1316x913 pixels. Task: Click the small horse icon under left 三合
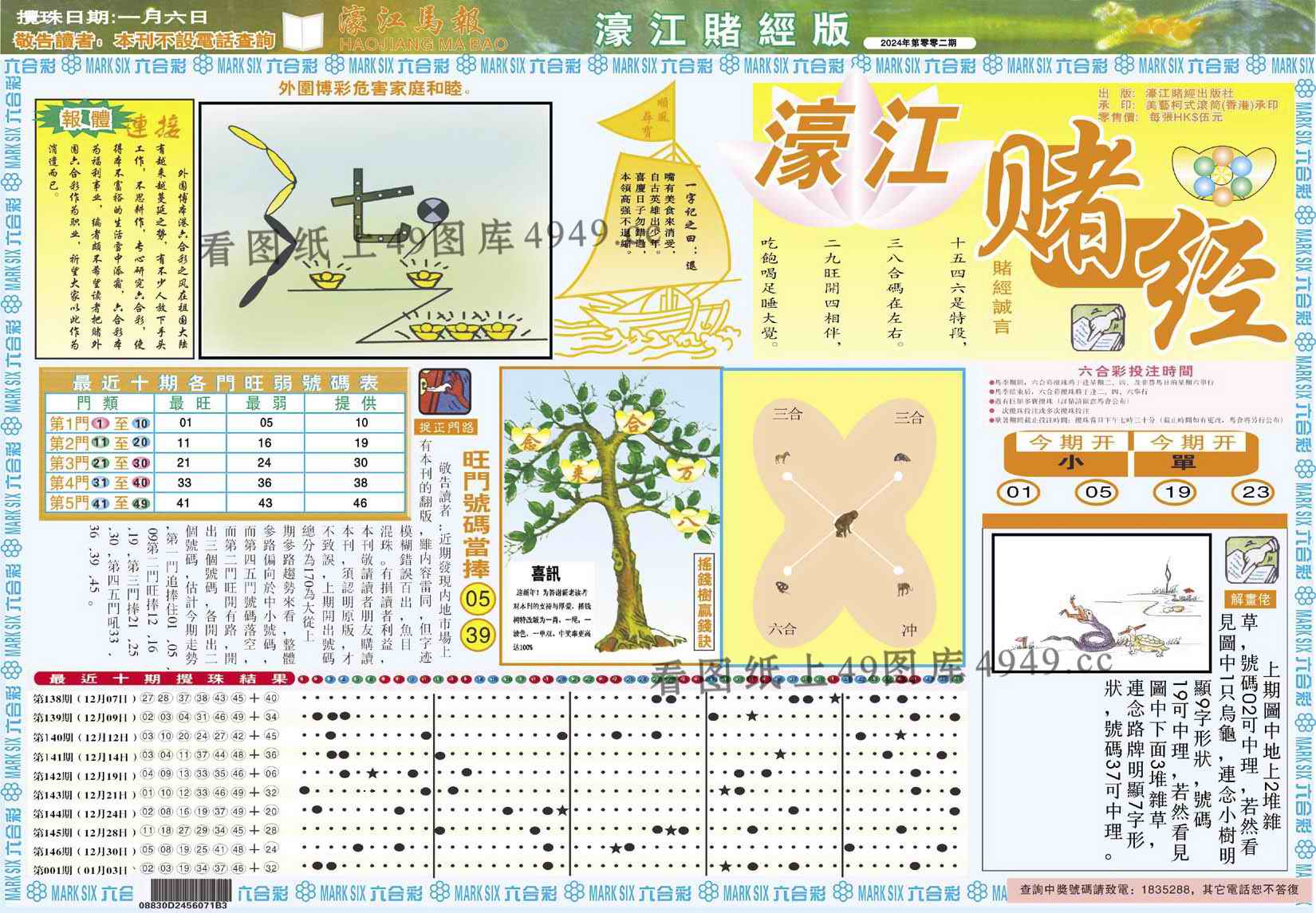click(x=782, y=458)
